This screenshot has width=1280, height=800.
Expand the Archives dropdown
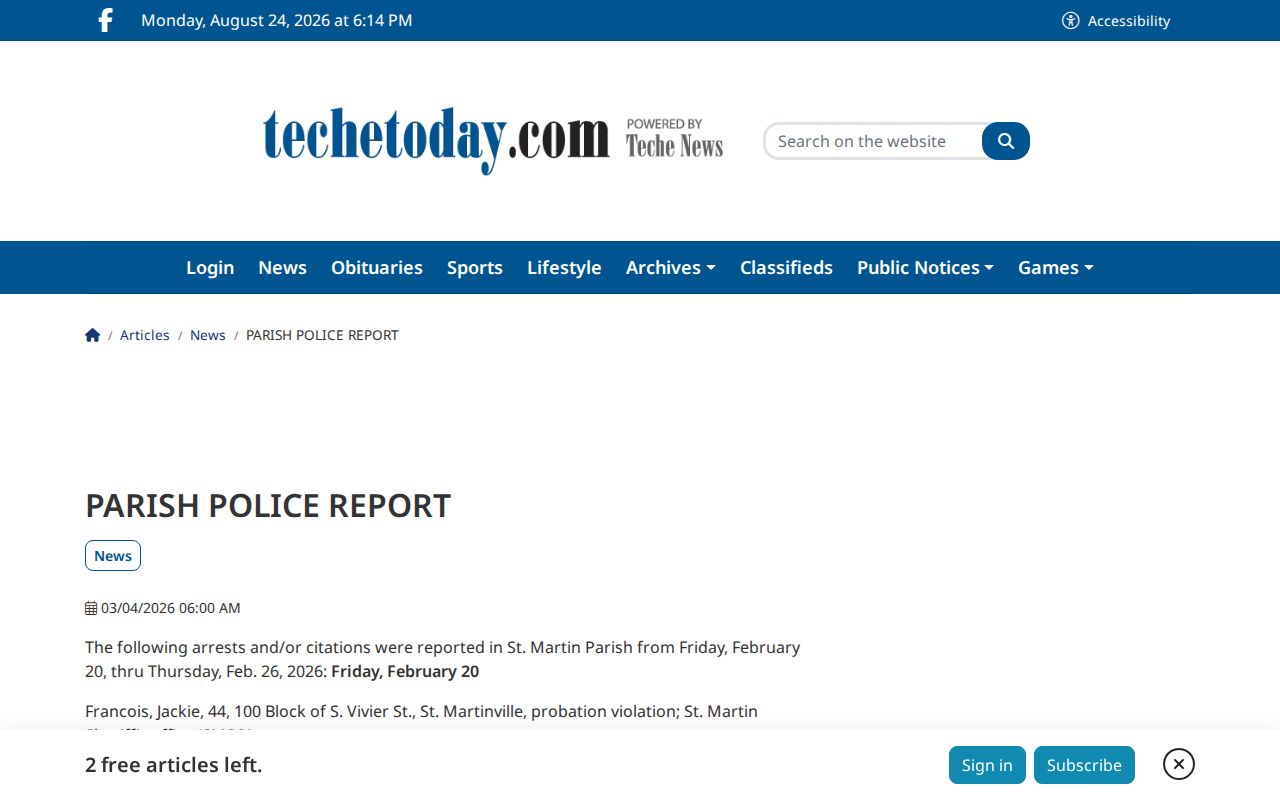(671, 267)
